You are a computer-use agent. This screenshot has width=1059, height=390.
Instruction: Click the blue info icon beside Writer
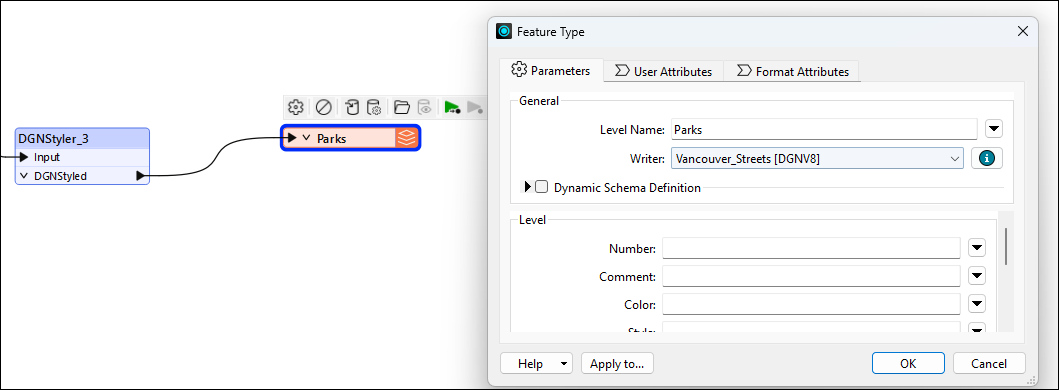point(987,158)
